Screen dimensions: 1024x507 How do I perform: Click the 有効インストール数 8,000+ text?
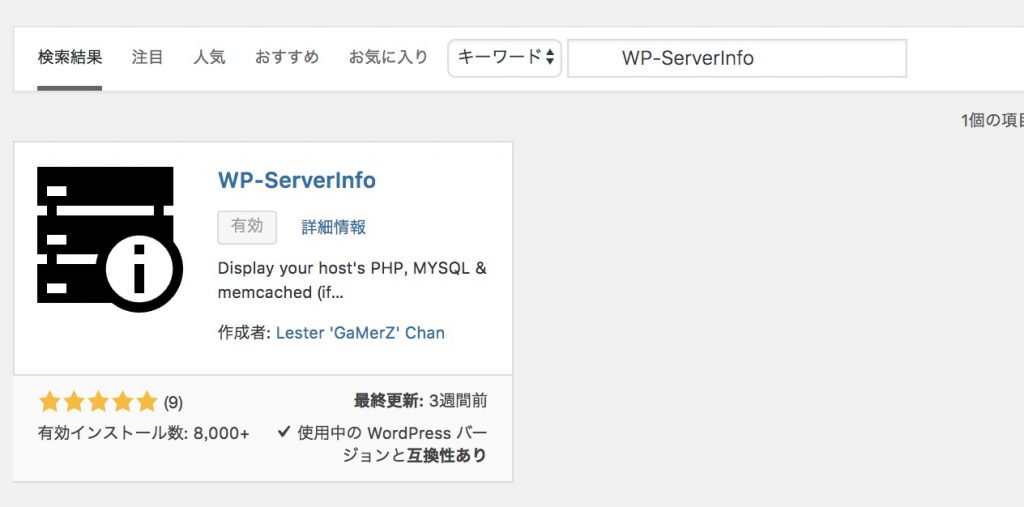tap(144, 433)
